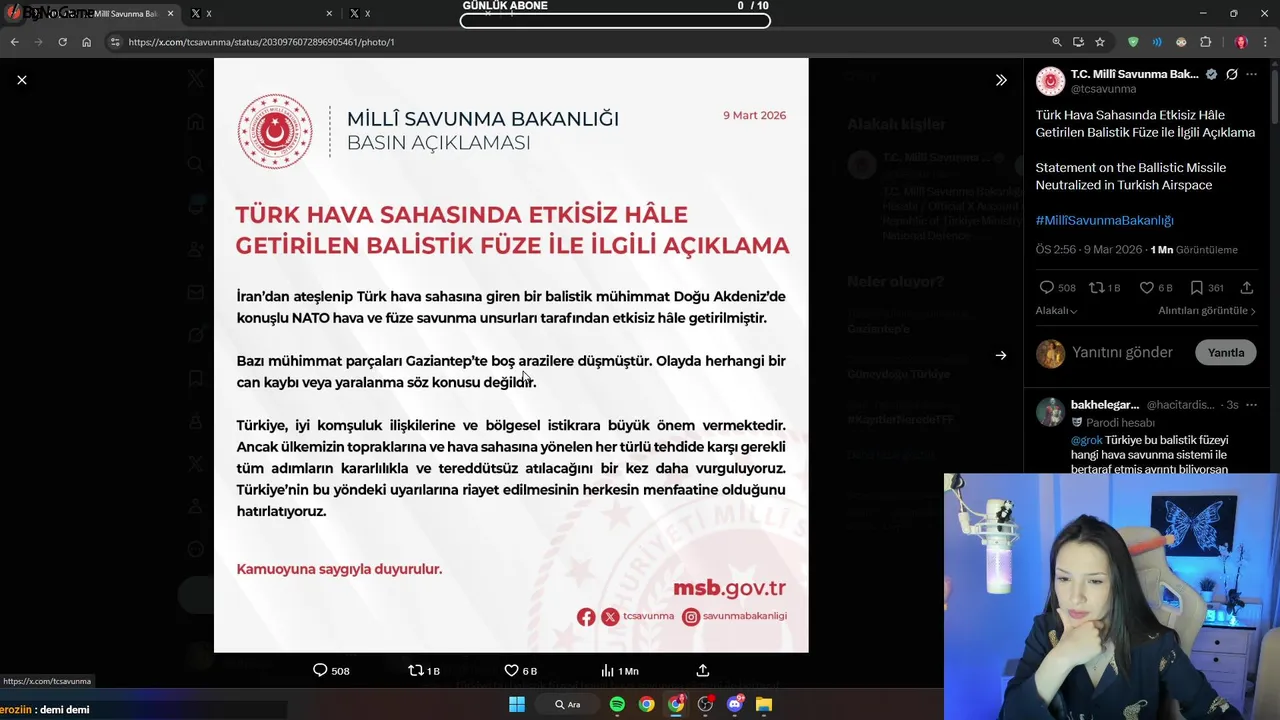This screenshot has width=1280, height=720.
Task: Click the browser back arrow
Action: 14,42
